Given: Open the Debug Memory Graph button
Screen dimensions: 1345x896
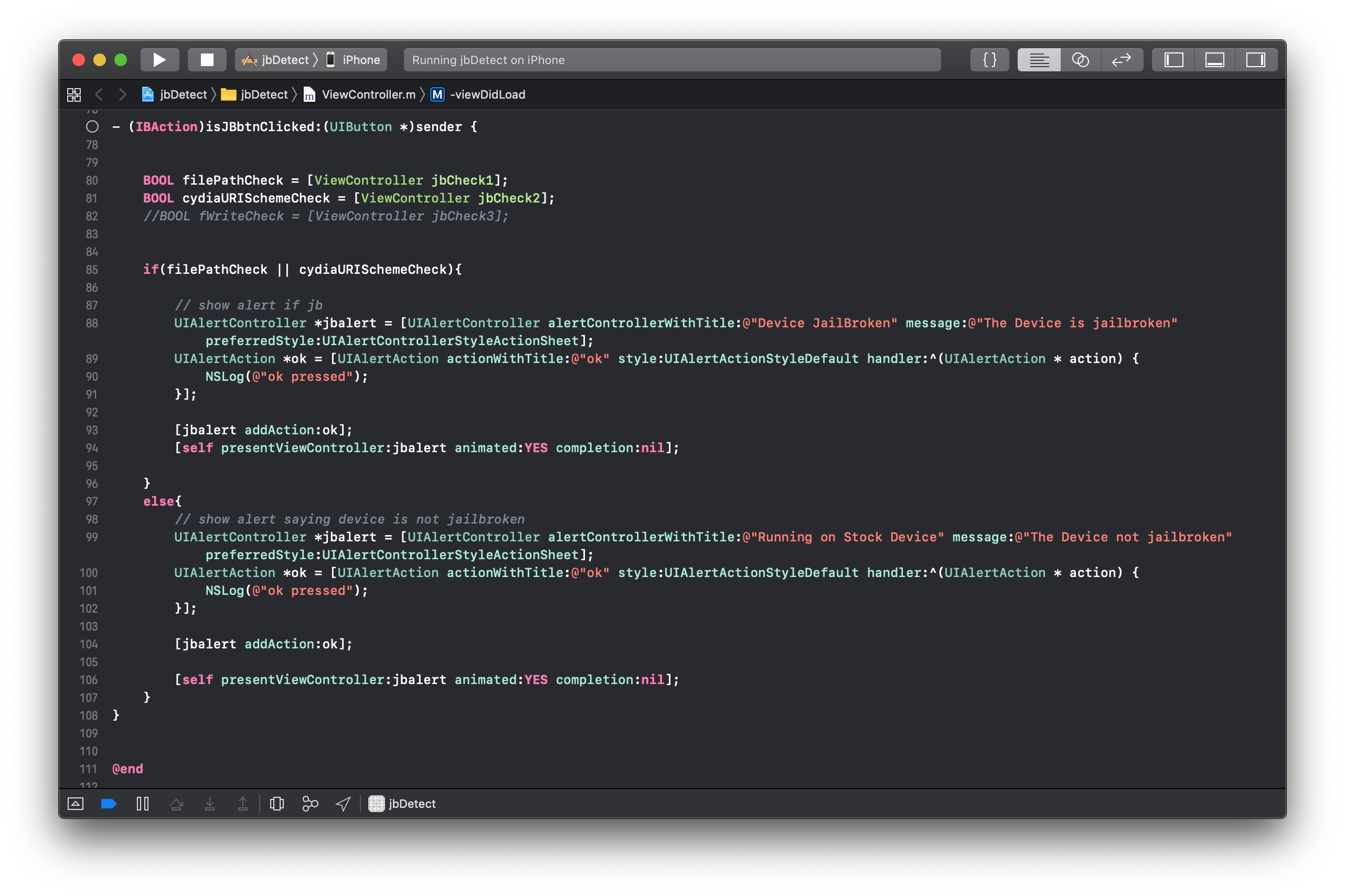Looking at the screenshot, I should pyautogui.click(x=310, y=804).
